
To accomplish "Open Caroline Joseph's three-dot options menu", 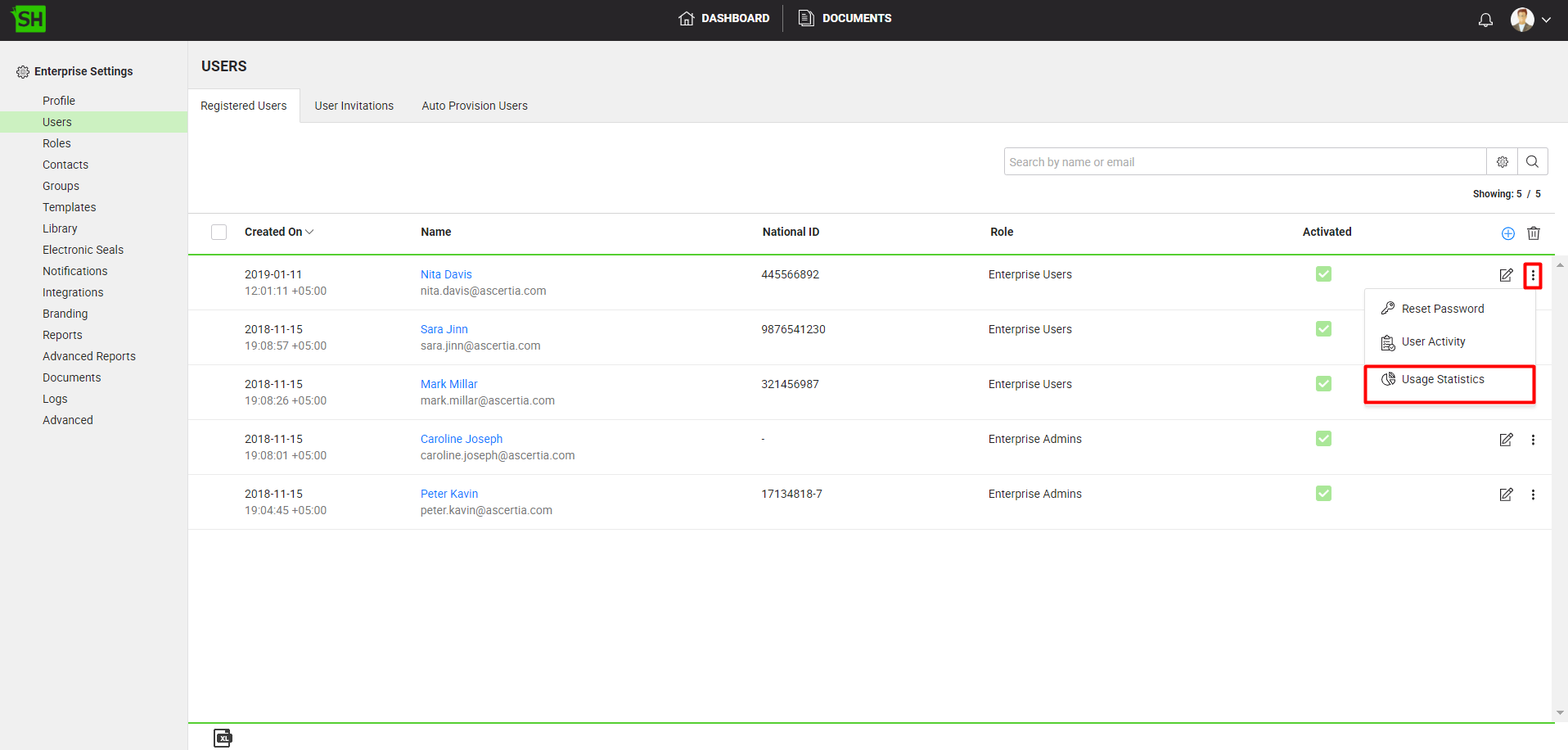I will [x=1533, y=440].
